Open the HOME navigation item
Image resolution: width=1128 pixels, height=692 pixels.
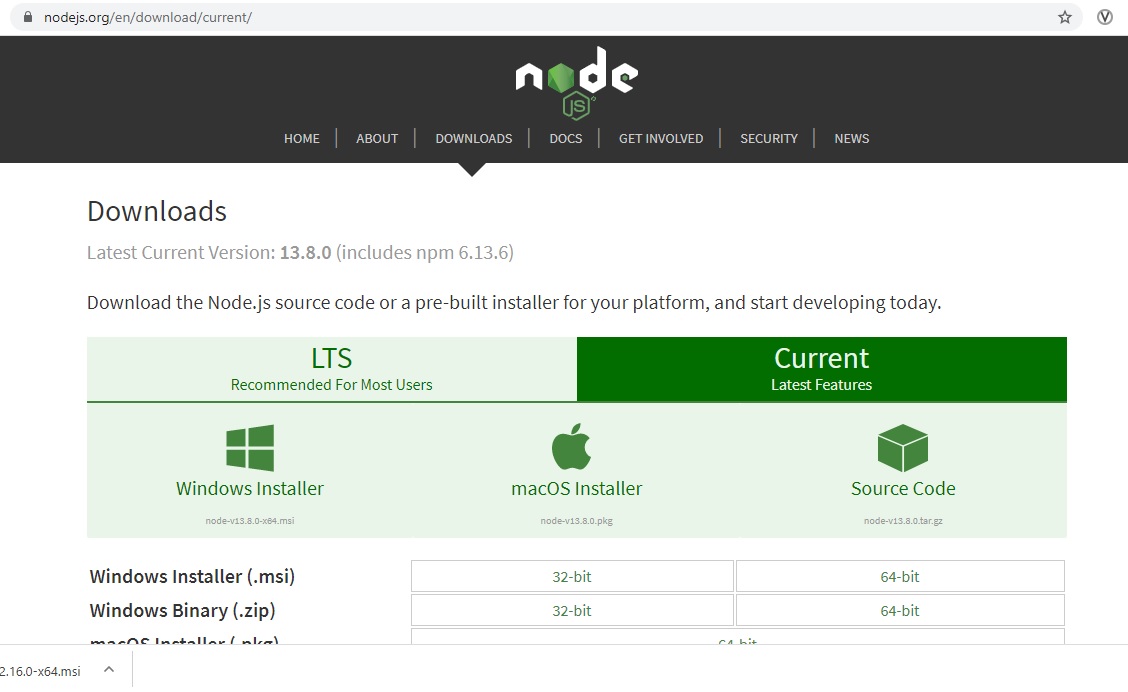click(301, 138)
